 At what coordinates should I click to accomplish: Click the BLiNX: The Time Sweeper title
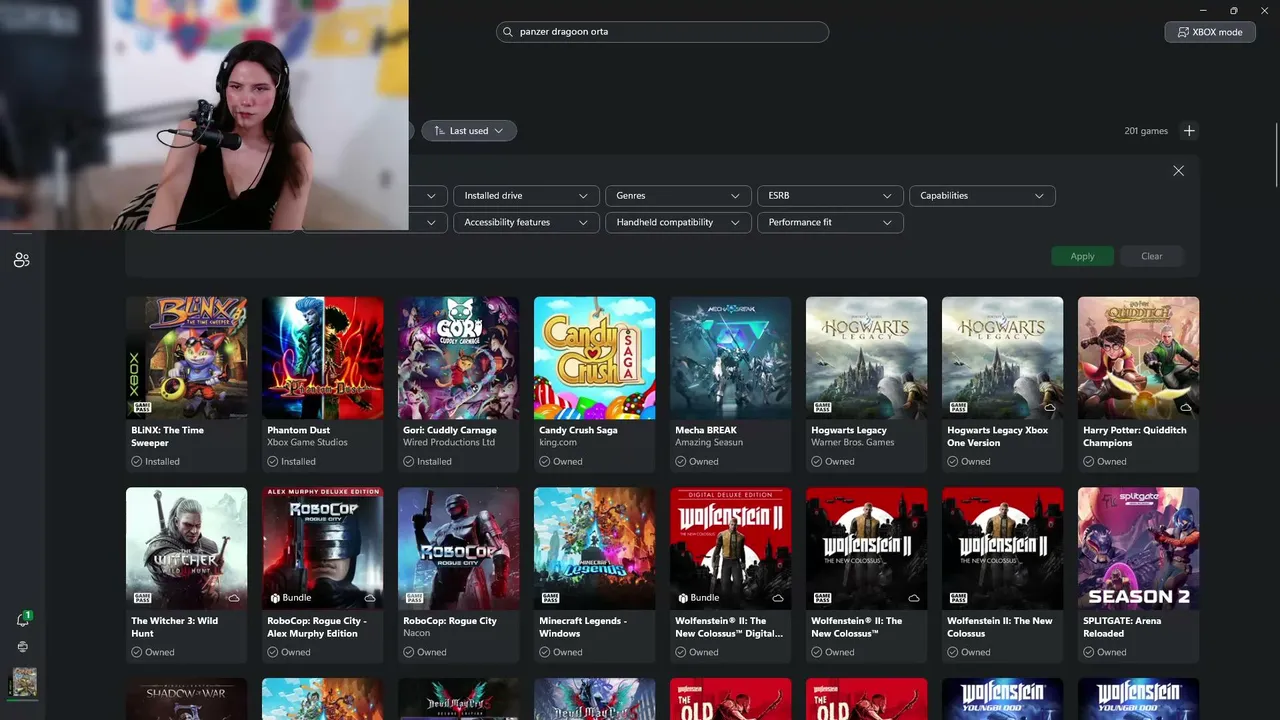(x=168, y=437)
